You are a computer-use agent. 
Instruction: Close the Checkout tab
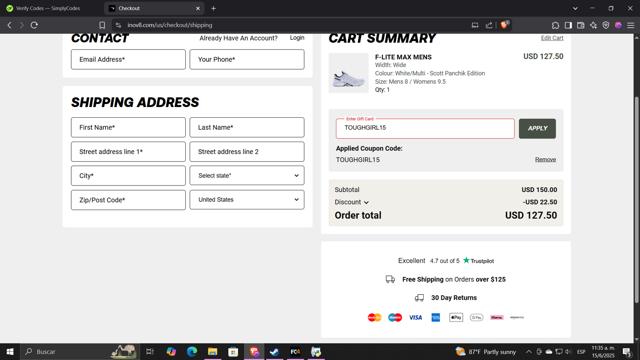[x=198, y=8]
